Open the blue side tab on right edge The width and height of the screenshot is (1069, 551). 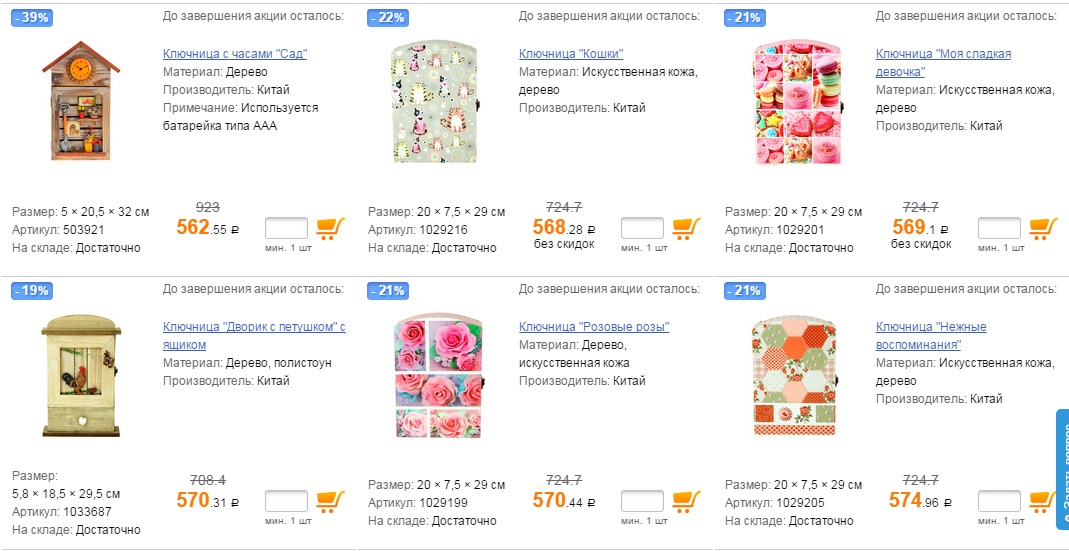tap(1062, 470)
